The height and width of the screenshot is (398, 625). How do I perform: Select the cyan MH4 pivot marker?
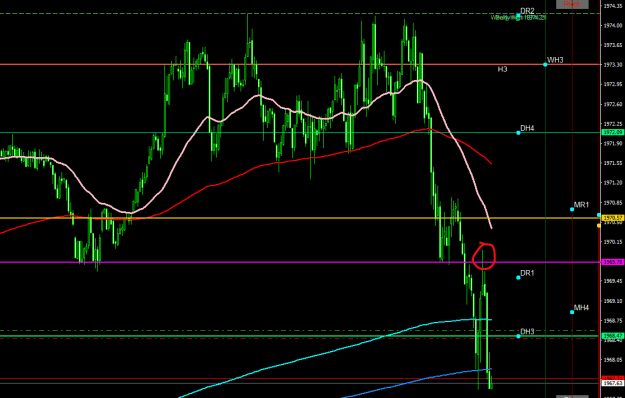coord(572,312)
